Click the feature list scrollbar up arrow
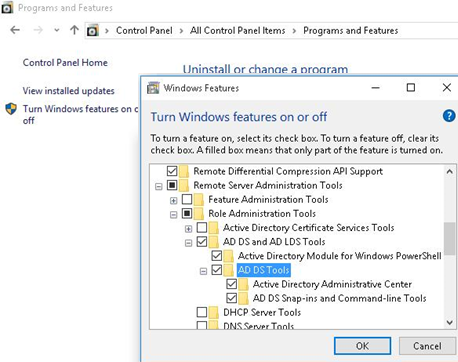The image size is (458, 362). (x=449, y=172)
